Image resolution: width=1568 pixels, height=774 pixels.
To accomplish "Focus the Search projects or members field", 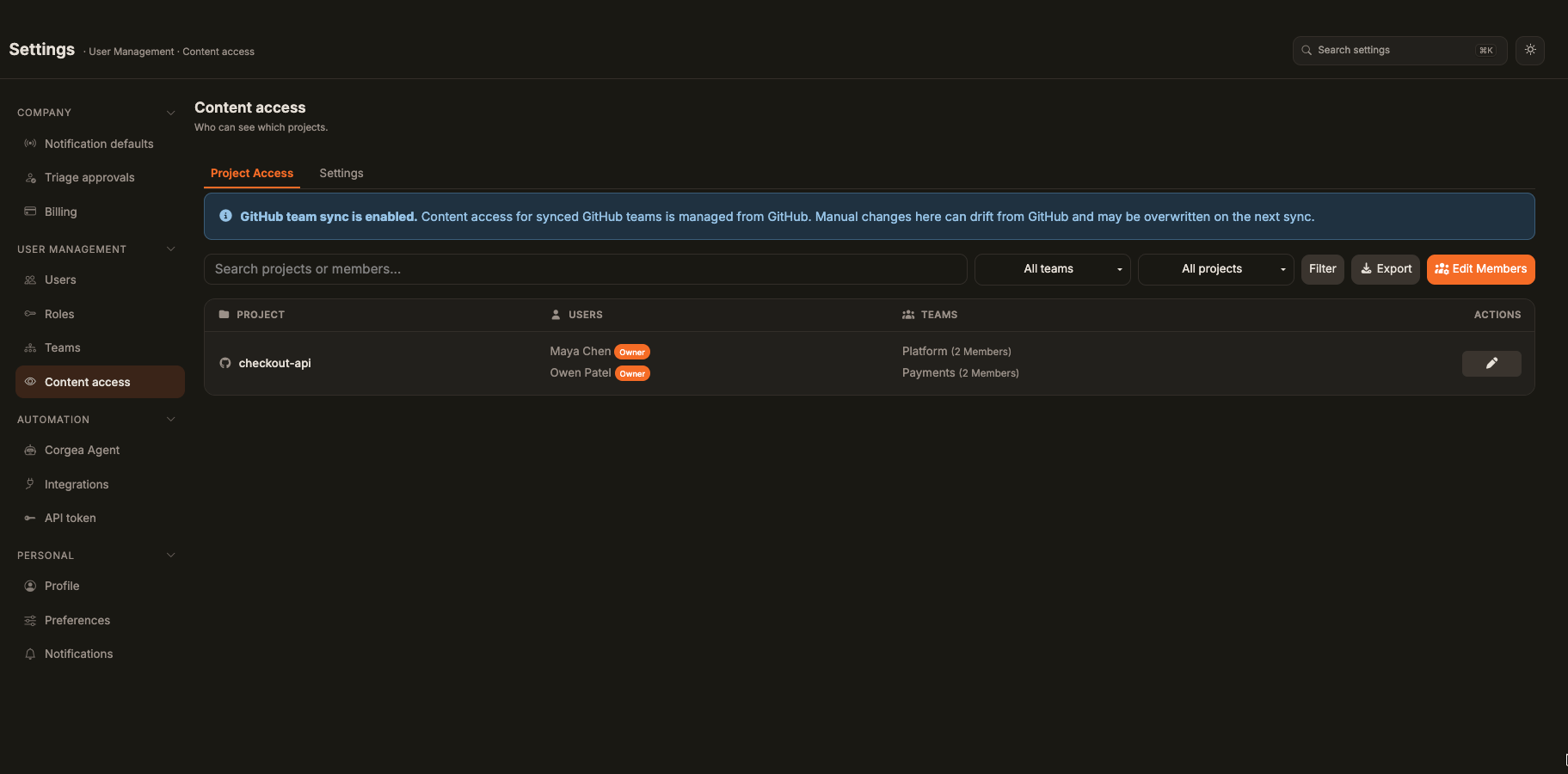I will pos(585,269).
